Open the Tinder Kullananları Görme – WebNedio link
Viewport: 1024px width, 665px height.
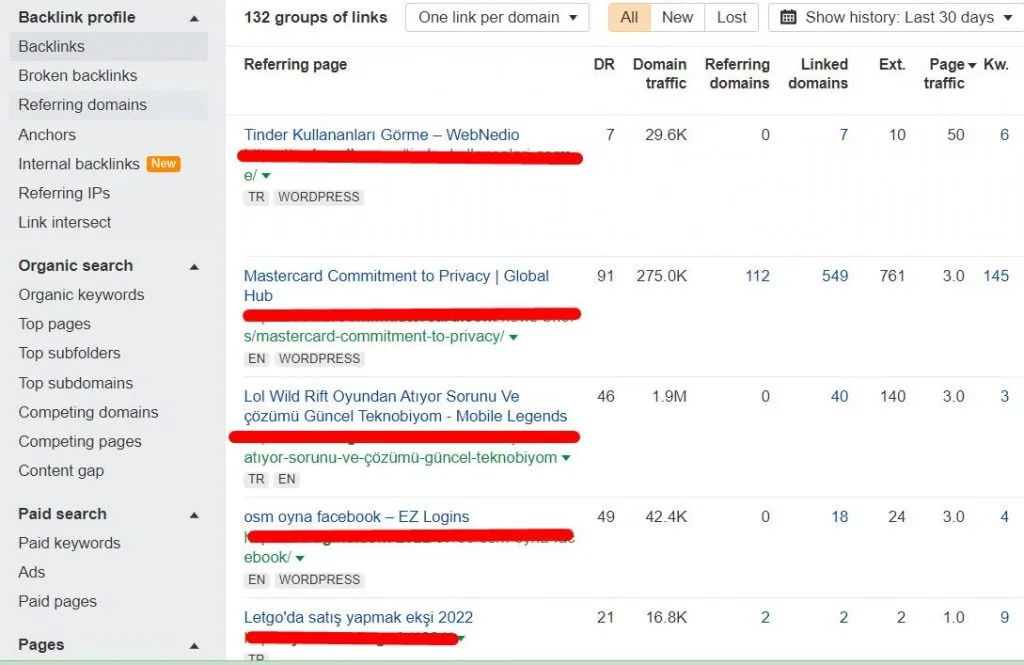pyautogui.click(x=381, y=135)
